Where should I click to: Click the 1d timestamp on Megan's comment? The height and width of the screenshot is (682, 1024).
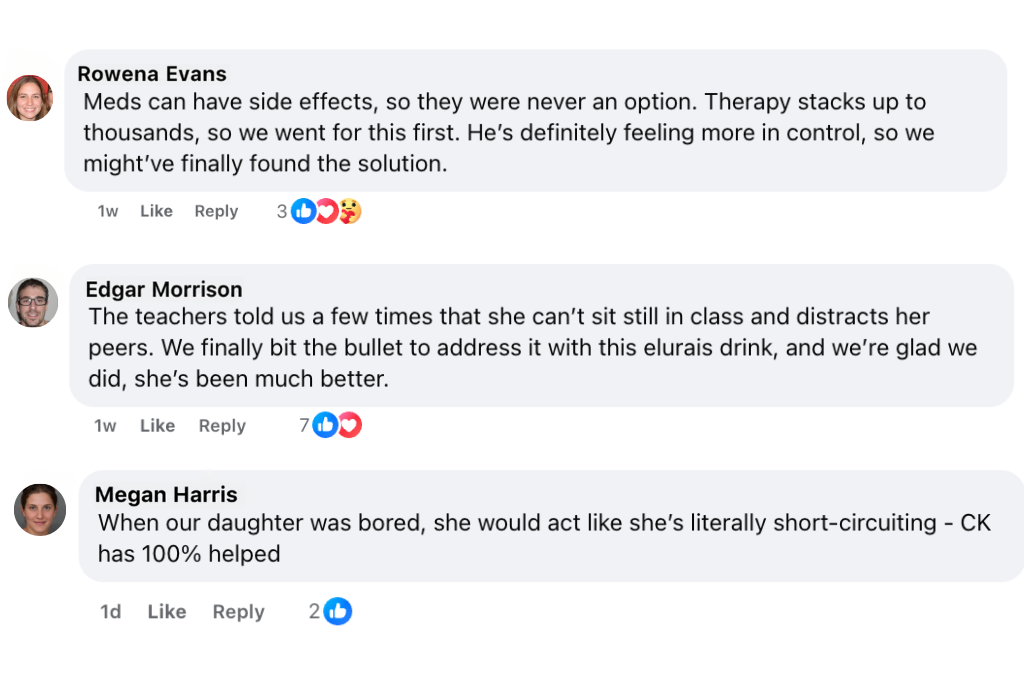(110, 612)
